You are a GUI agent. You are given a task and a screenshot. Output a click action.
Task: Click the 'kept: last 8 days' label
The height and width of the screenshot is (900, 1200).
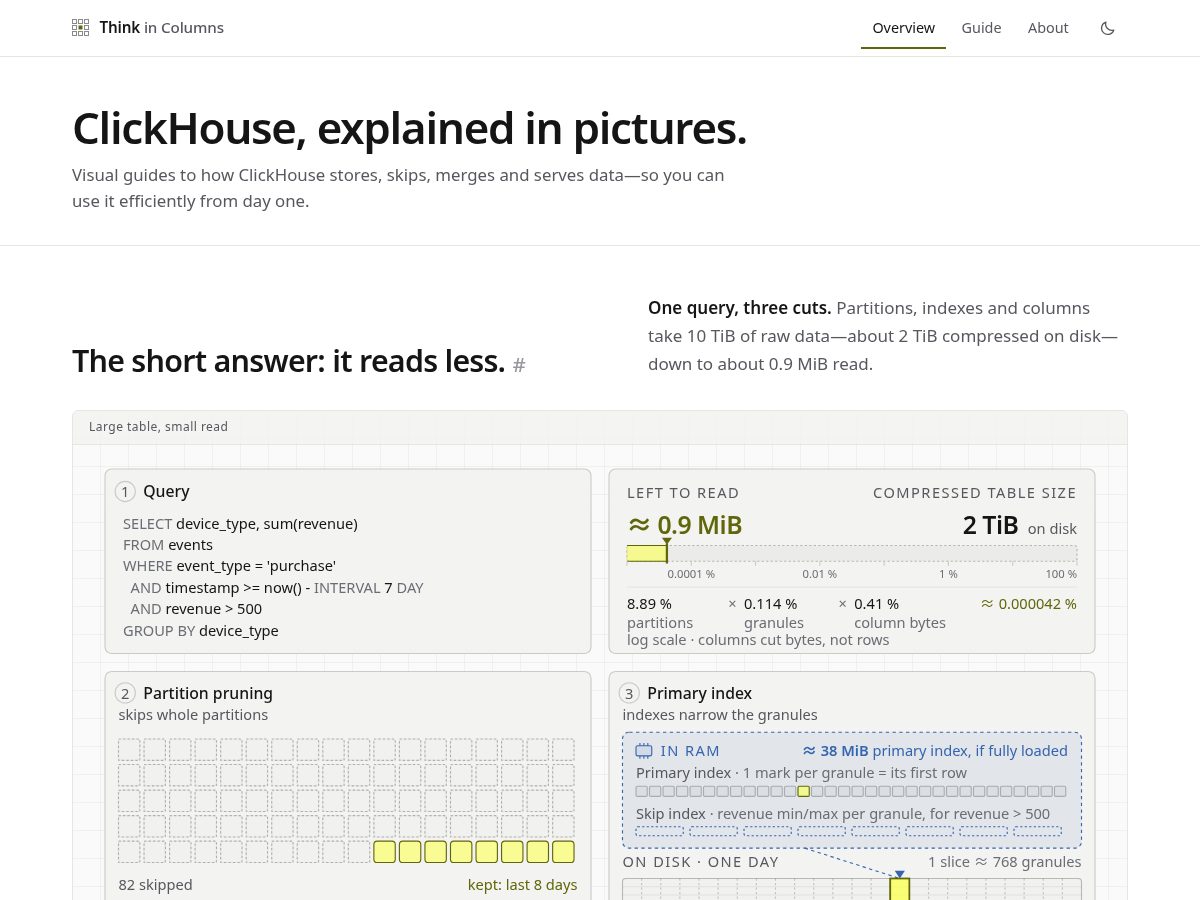pyautogui.click(x=522, y=885)
